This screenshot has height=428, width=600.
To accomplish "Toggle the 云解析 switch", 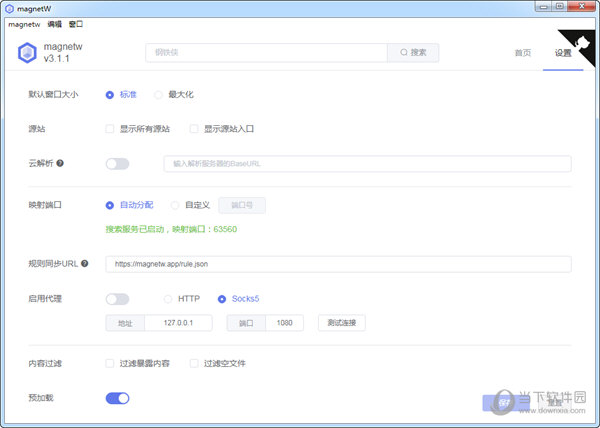I will coord(117,164).
